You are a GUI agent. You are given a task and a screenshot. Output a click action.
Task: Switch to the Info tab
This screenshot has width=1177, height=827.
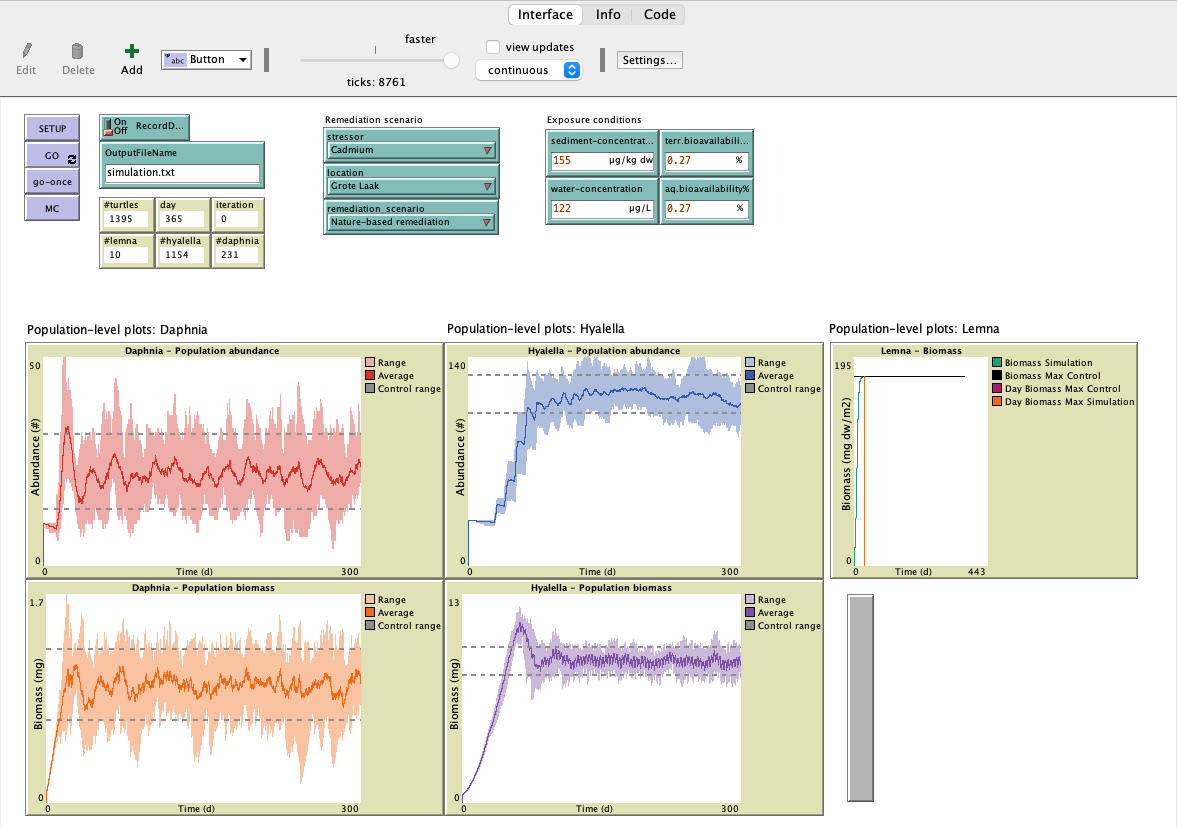point(608,14)
